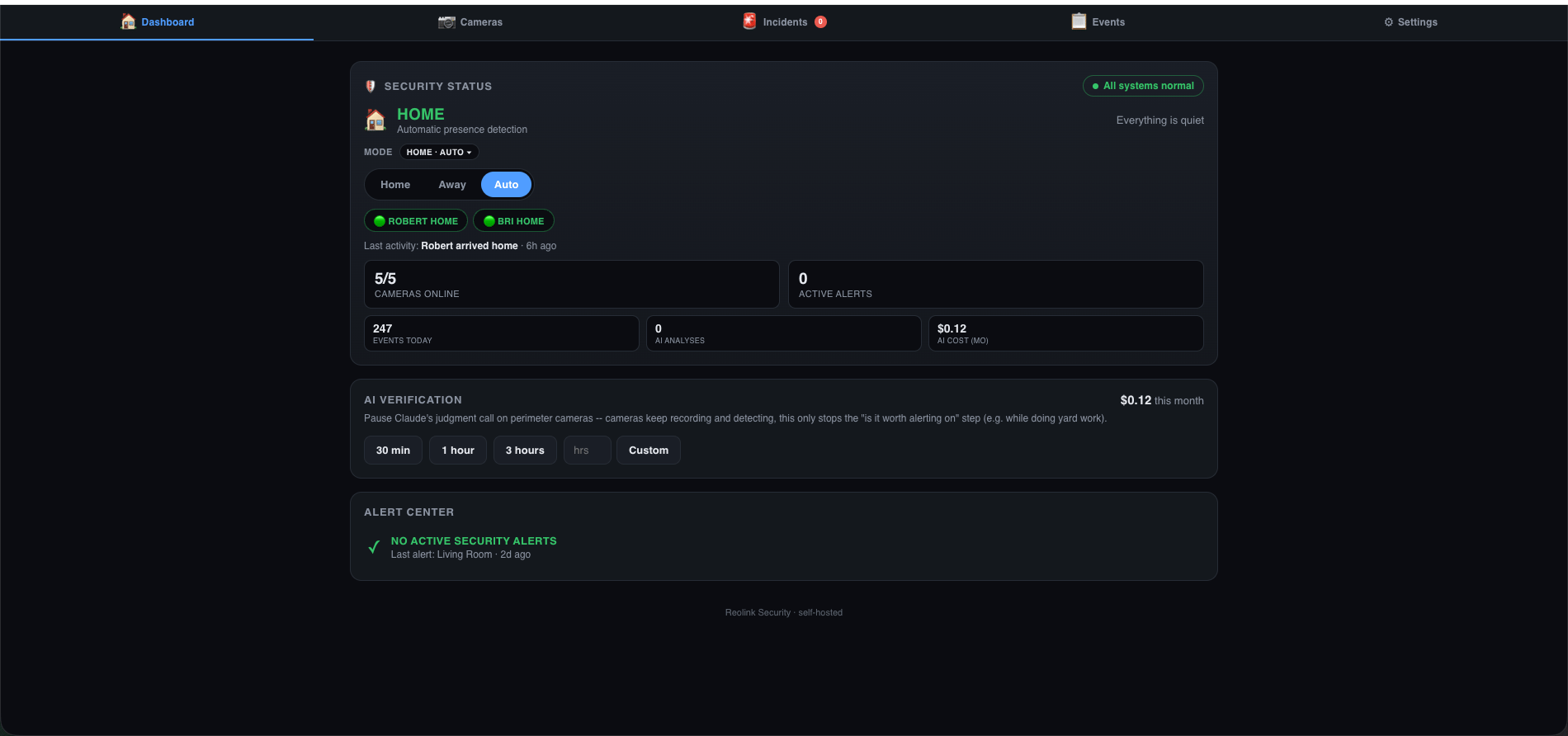Image resolution: width=1568 pixels, height=736 pixels.
Task: Click the Dashboard house icon
Action: [128, 22]
